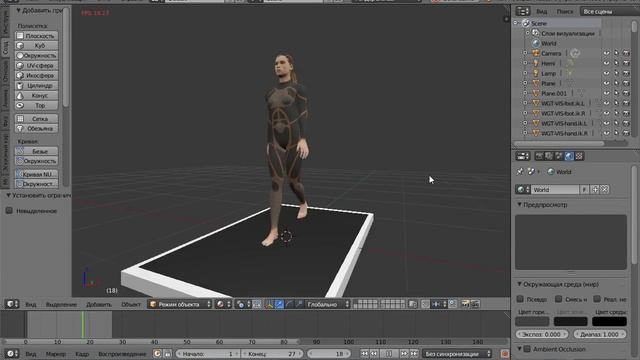The image size is (640, 360).
Task: Expand the Слои визуализации outliner row
Action: tap(528, 33)
